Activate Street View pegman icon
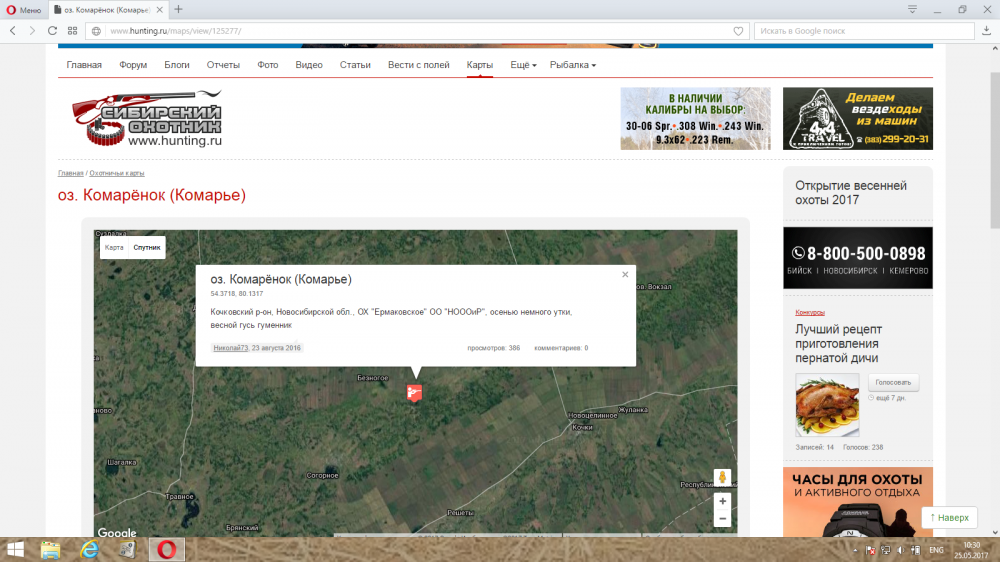Viewport: 1000px width, 562px height. (722, 477)
